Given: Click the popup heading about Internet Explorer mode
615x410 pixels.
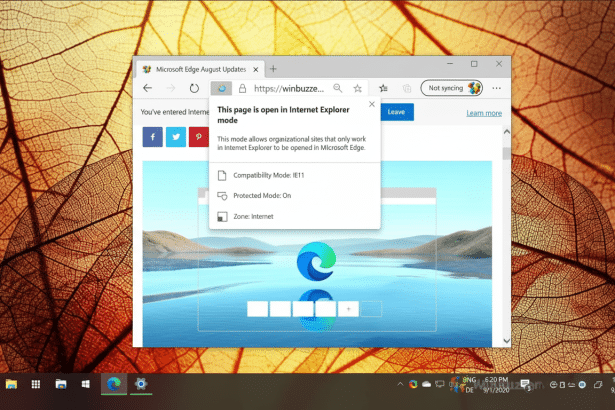Looking at the screenshot, I should coord(283,115).
